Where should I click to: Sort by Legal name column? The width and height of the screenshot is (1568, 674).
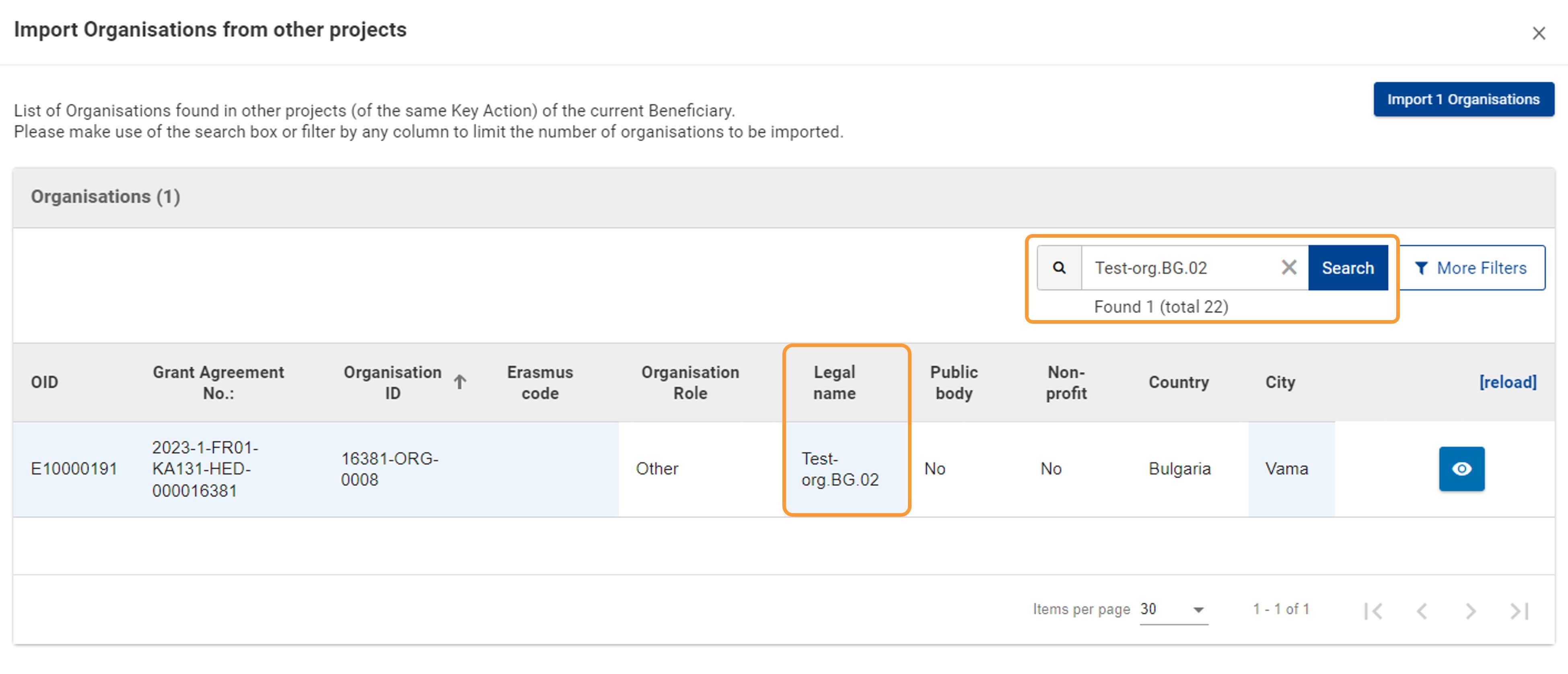tap(835, 382)
